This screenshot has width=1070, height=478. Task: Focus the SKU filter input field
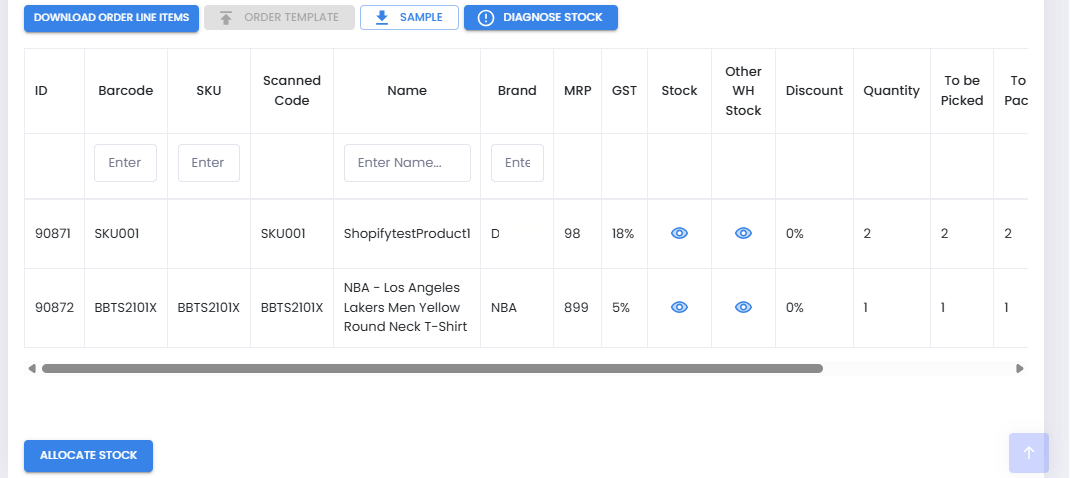(x=209, y=163)
